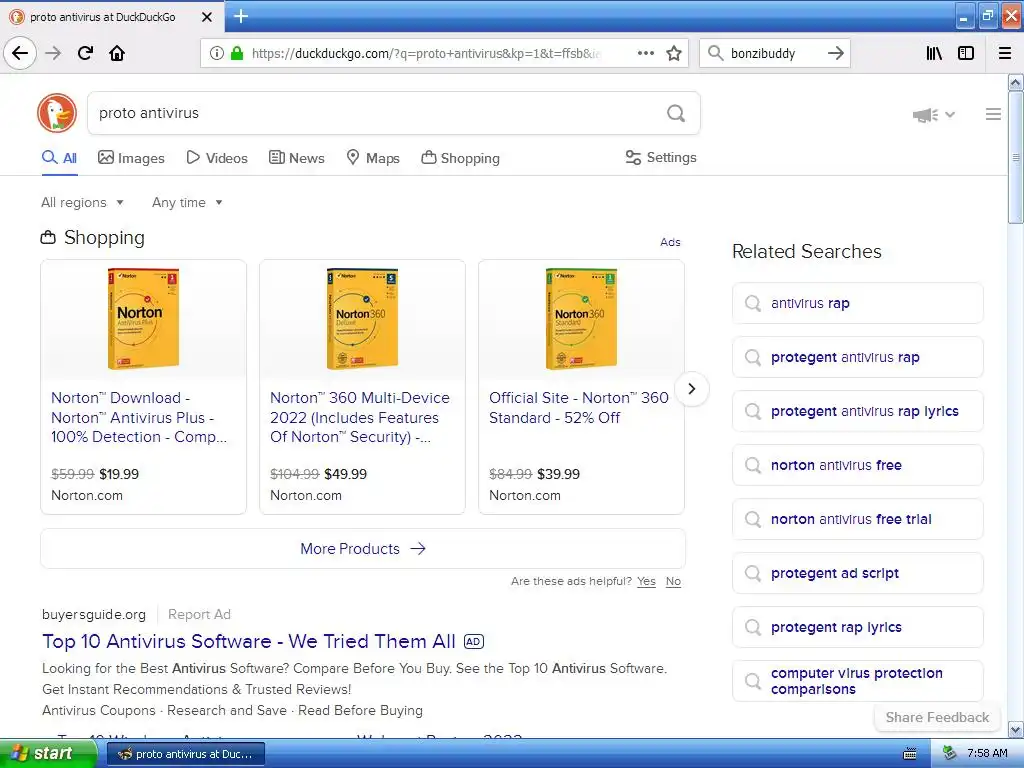The image size is (1024, 768).
Task: Show next shopping products with arrow
Action: click(692, 389)
